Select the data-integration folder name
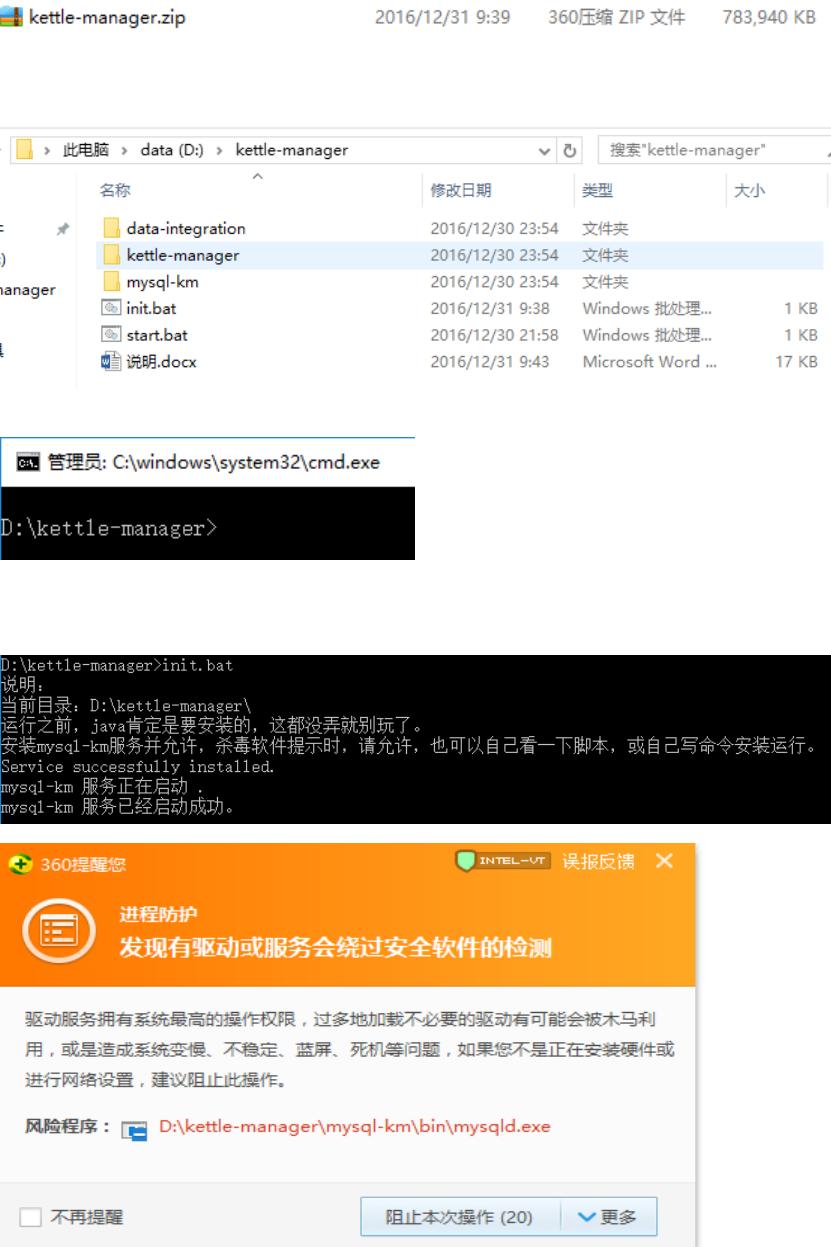The image size is (831, 1247). [185, 228]
